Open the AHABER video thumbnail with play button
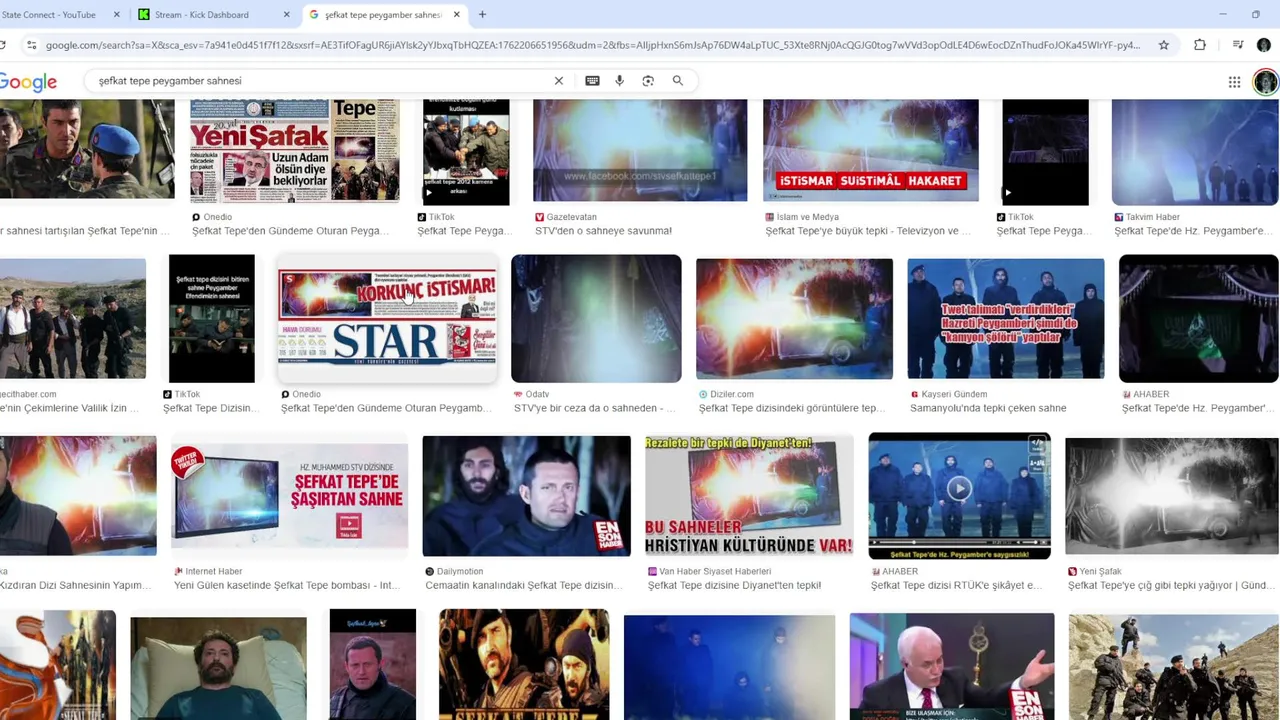1280x720 pixels. [x=959, y=496]
